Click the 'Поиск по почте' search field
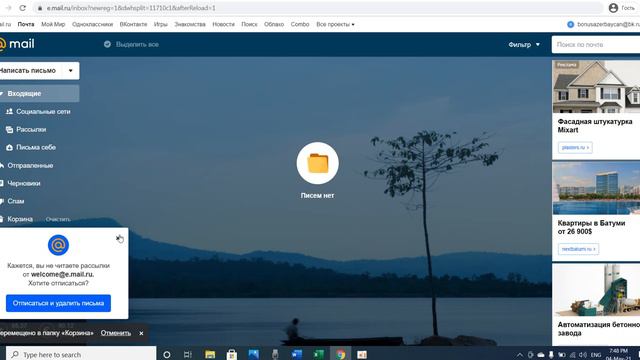640x360 pixels. pos(596,44)
